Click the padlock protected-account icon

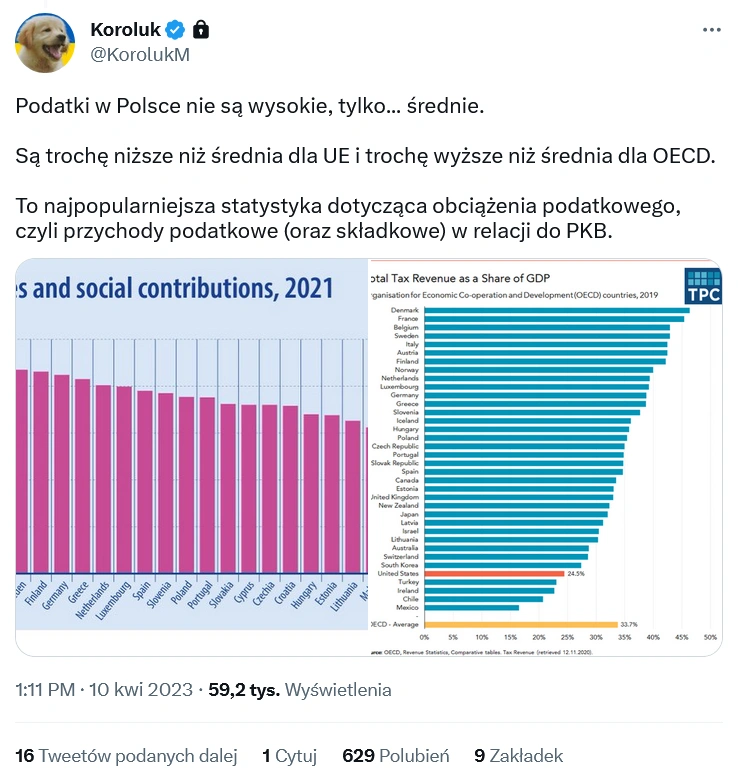pos(200,29)
